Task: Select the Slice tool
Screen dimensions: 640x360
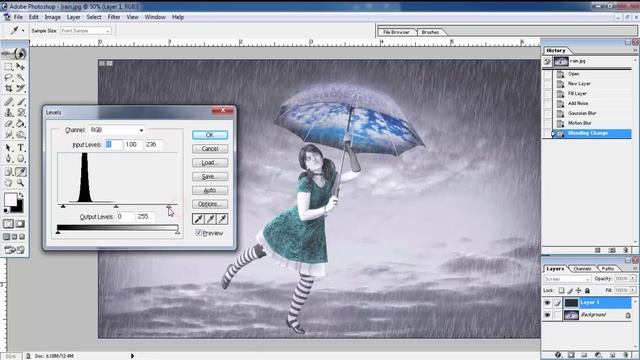Action: click(20, 88)
